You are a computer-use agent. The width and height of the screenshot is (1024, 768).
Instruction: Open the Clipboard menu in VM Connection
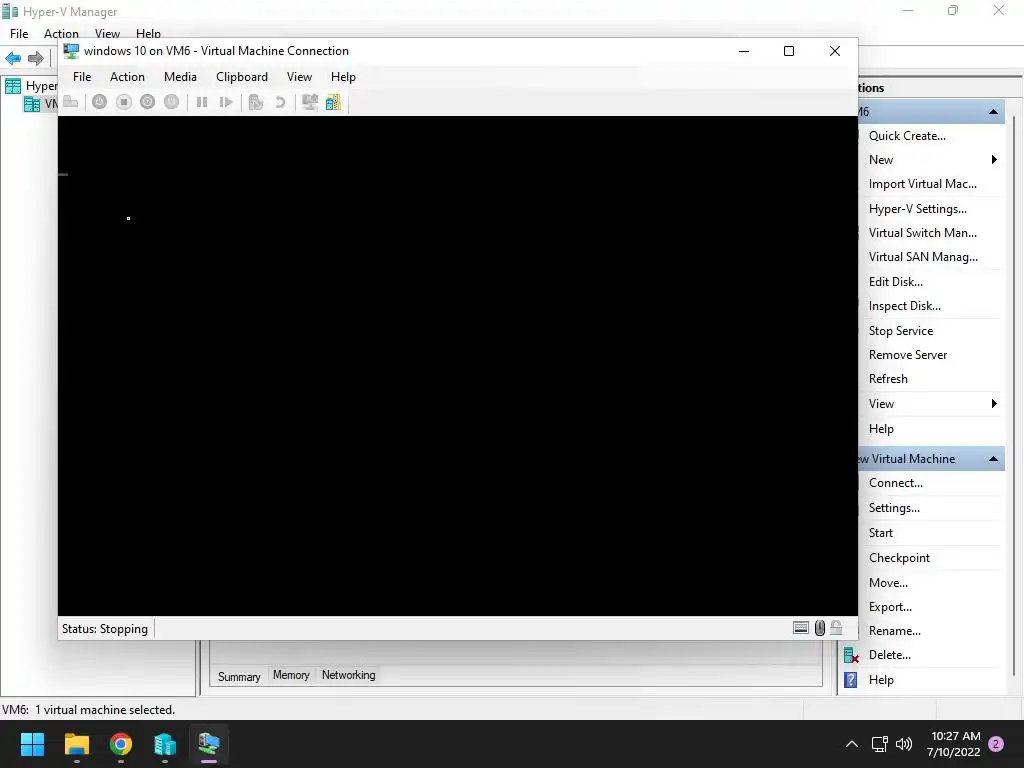coord(242,77)
